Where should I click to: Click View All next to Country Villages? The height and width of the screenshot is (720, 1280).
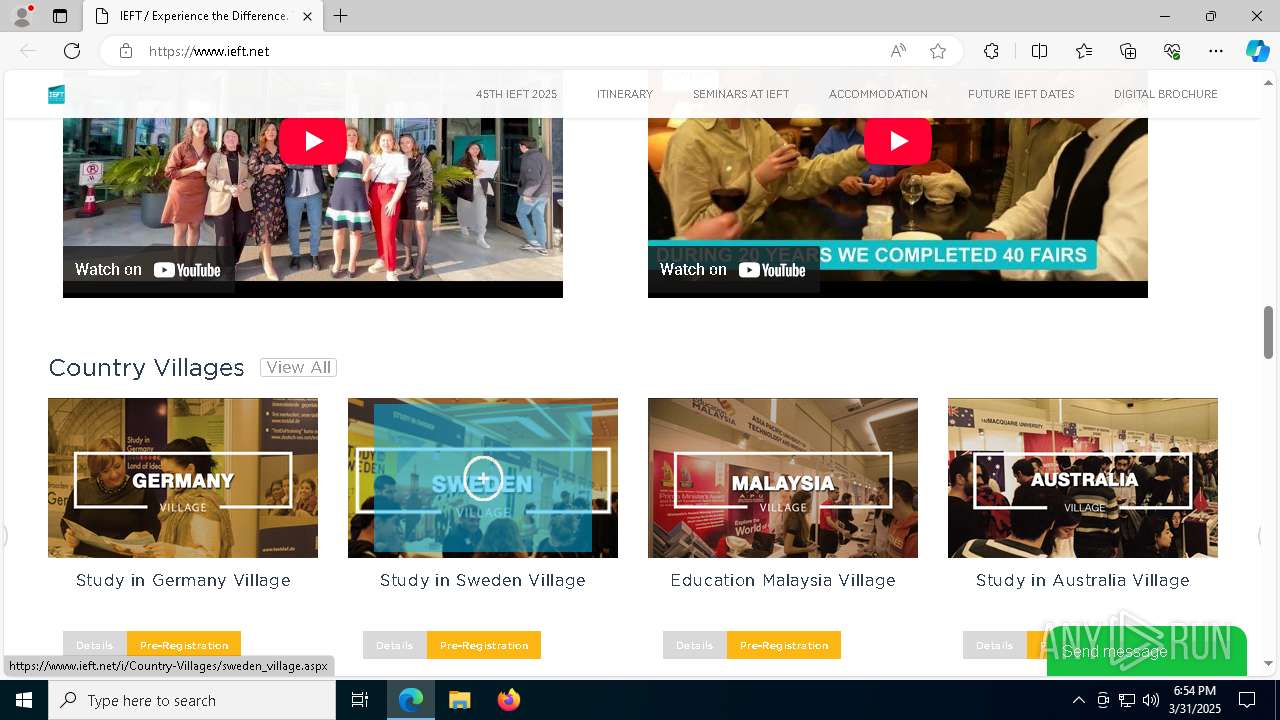(x=298, y=367)
